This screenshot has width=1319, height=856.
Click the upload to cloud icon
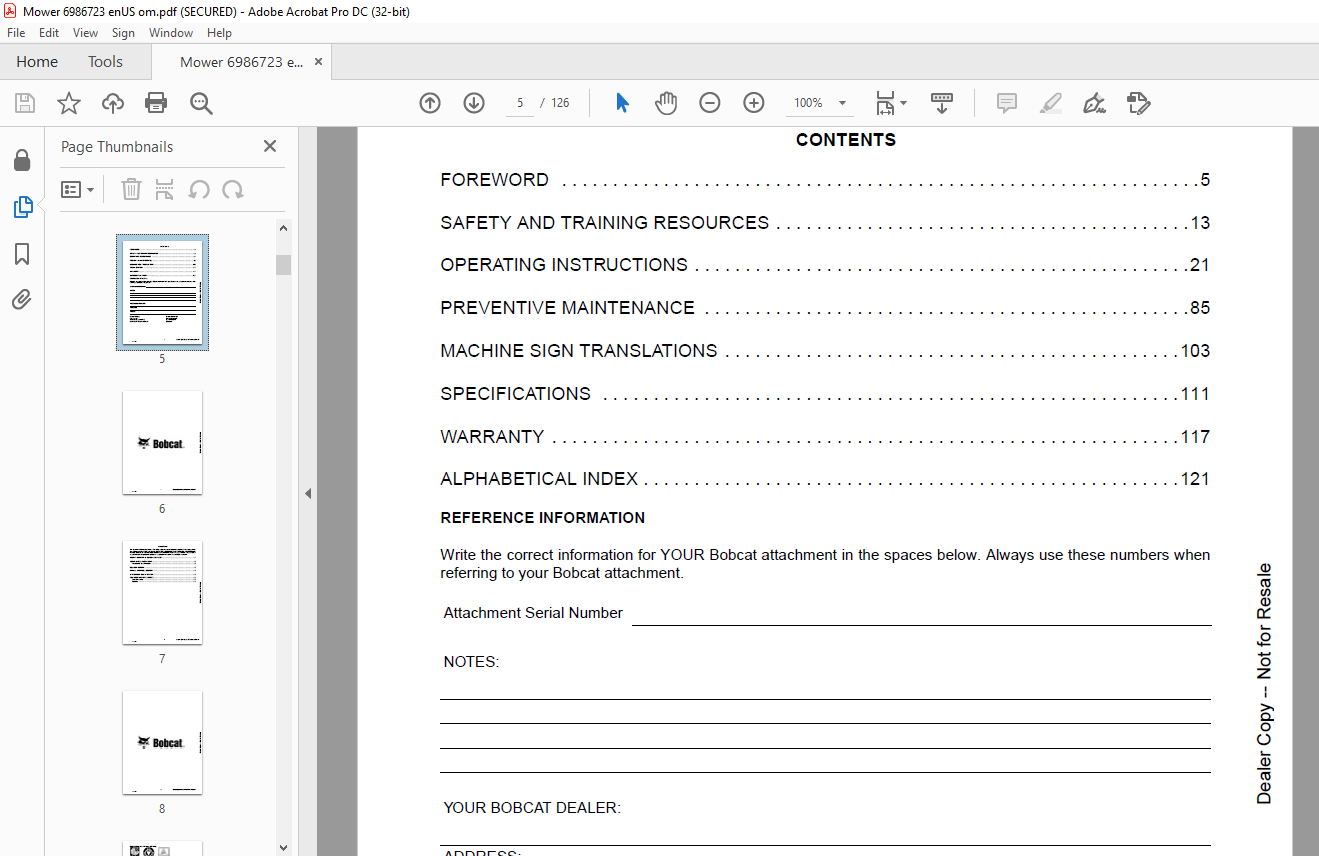pyautogui.click(x=113, y=103)
